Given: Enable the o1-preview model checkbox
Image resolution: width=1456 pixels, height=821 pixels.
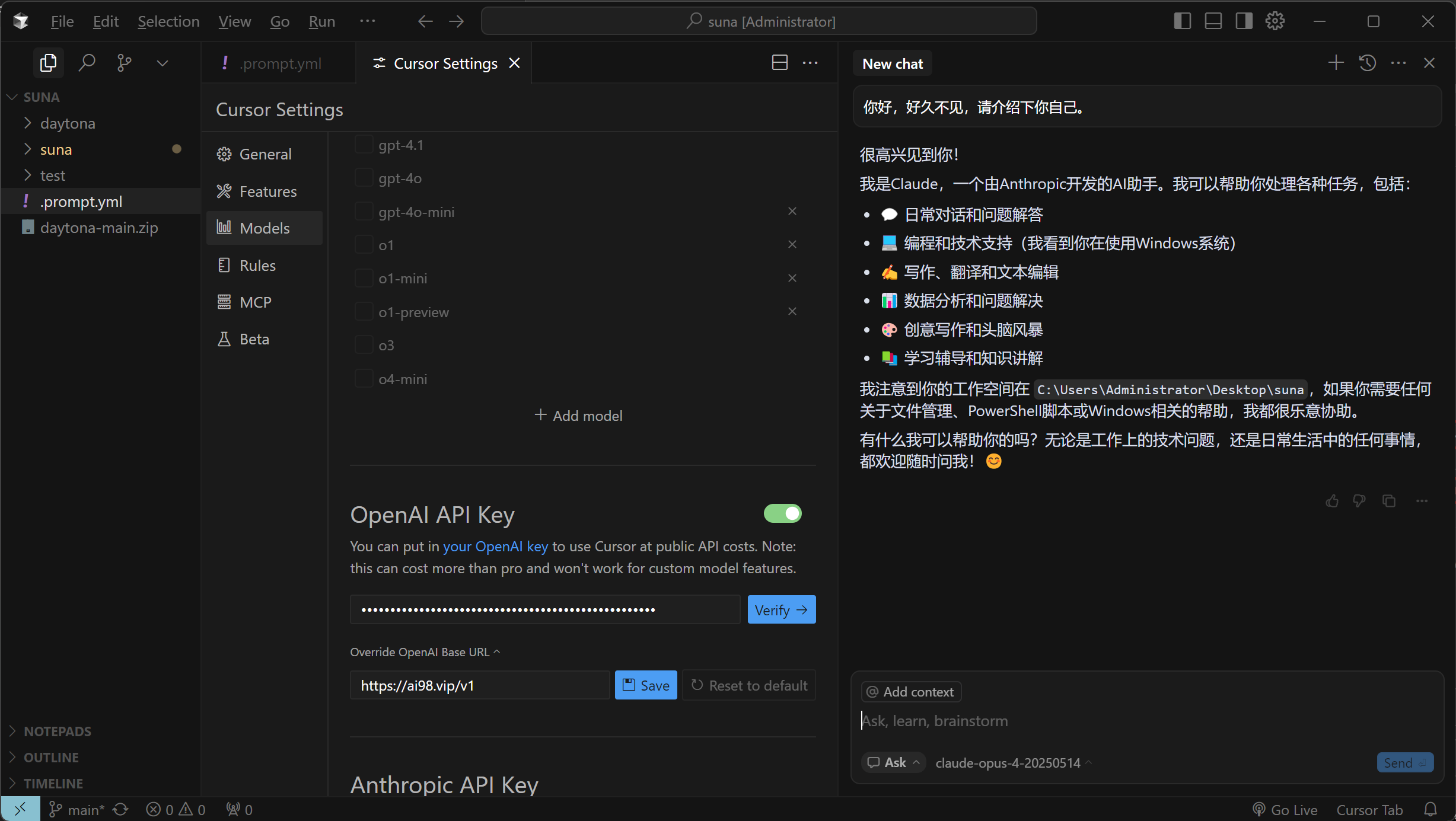Looking at the screenshot, I should [x=364, y=312].
